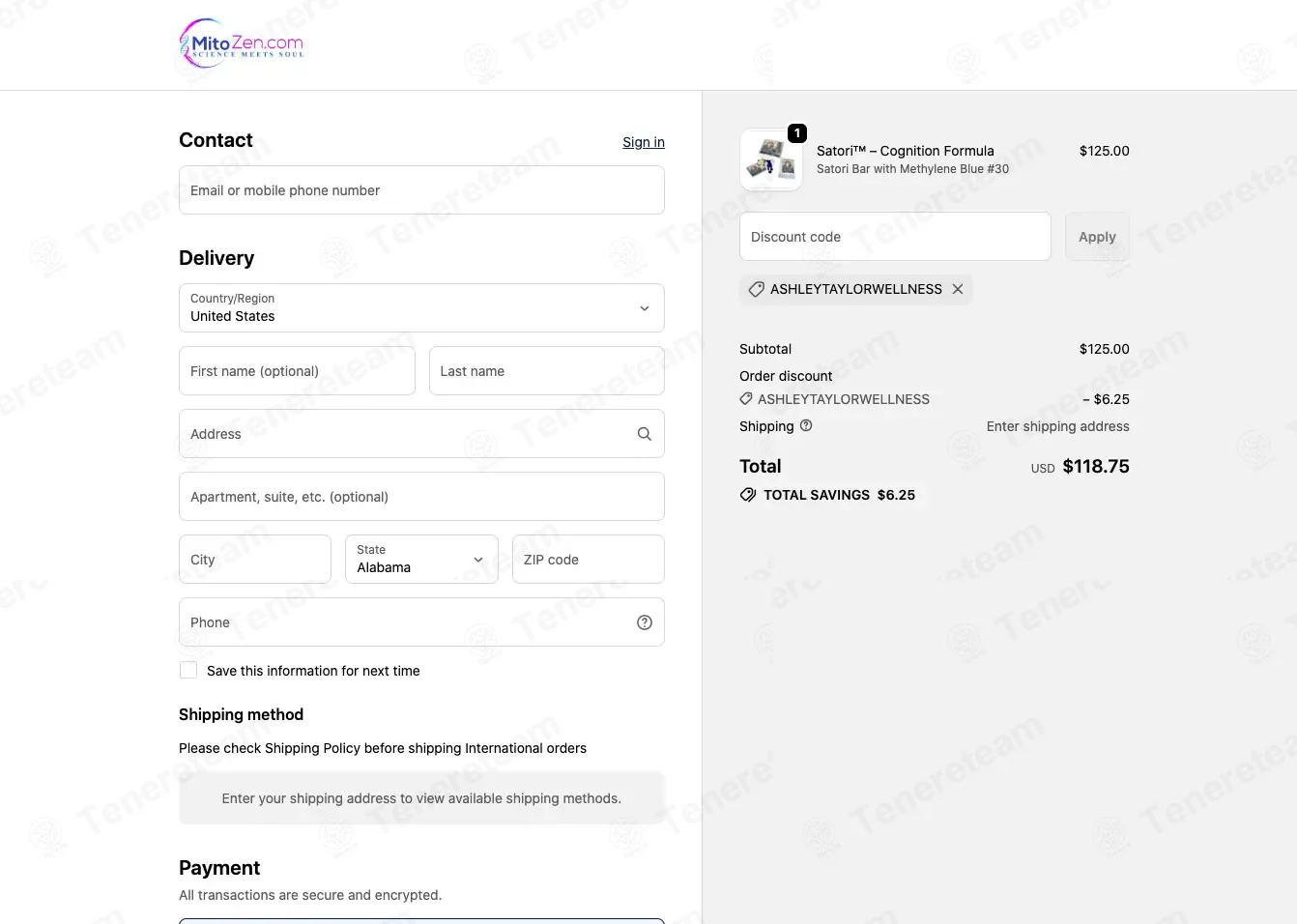The height and width of the screenshot is (924, 1297).
Task: Open the Country/Region dropdown
Action: click(421, 307)
